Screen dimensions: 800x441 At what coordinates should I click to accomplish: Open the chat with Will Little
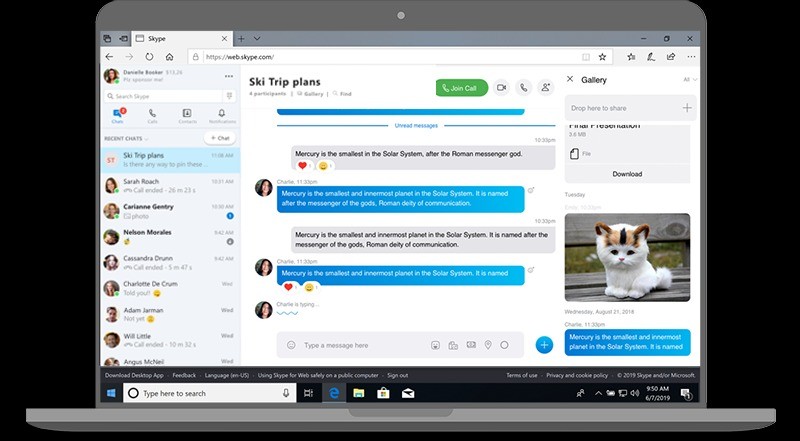(x=170, y=340)
